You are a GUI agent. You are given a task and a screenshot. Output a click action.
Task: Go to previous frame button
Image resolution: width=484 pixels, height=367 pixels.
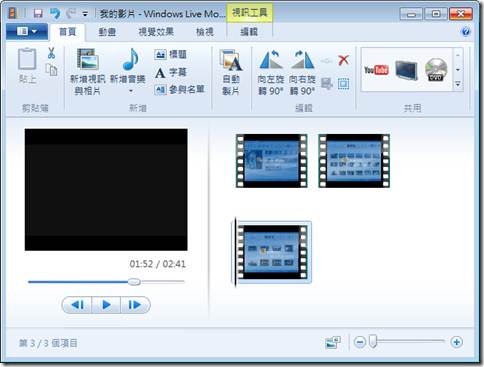(x=78, y=305)
